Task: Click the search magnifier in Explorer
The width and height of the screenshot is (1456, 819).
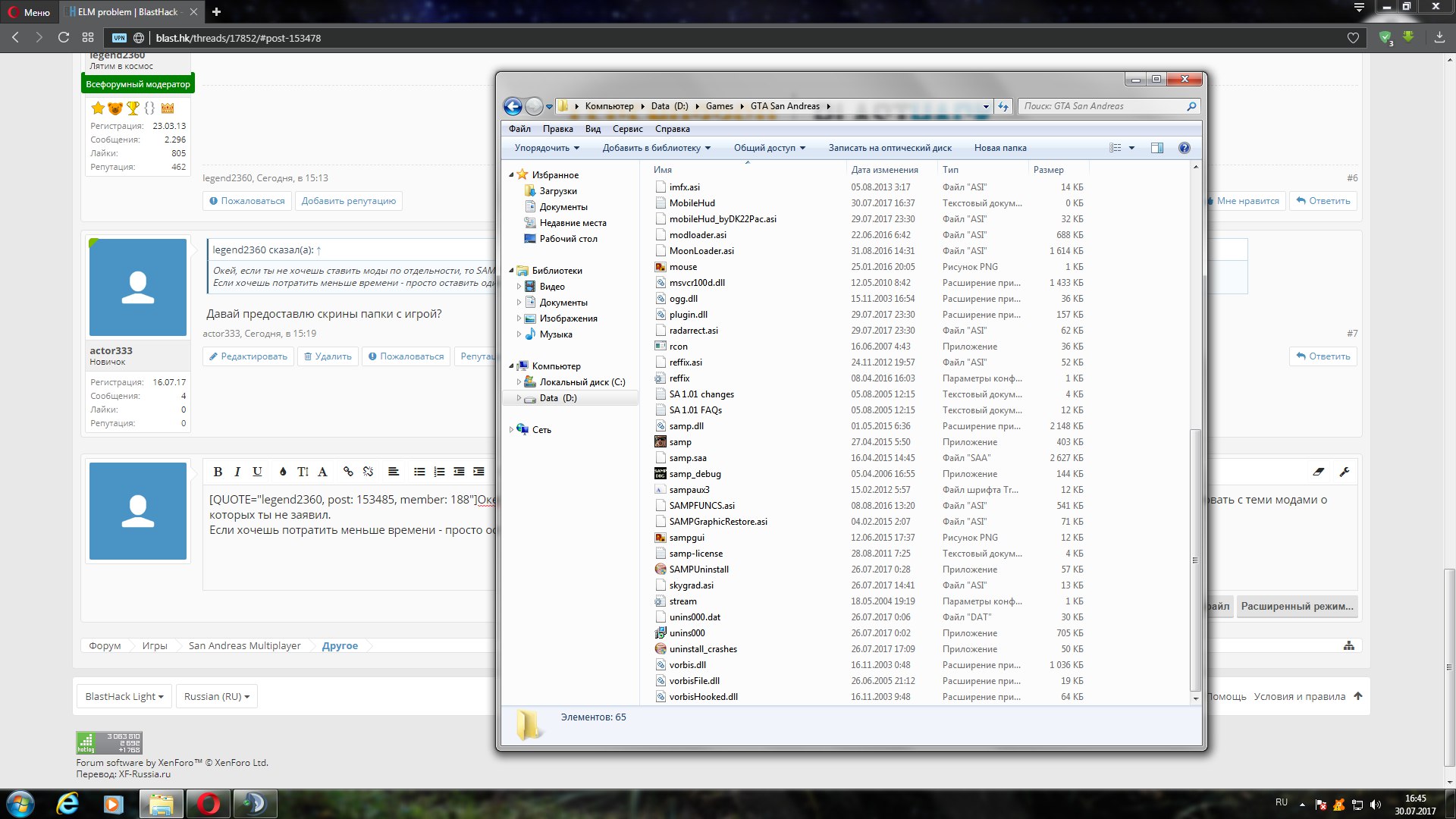Action: click(x=1191, y=106)
